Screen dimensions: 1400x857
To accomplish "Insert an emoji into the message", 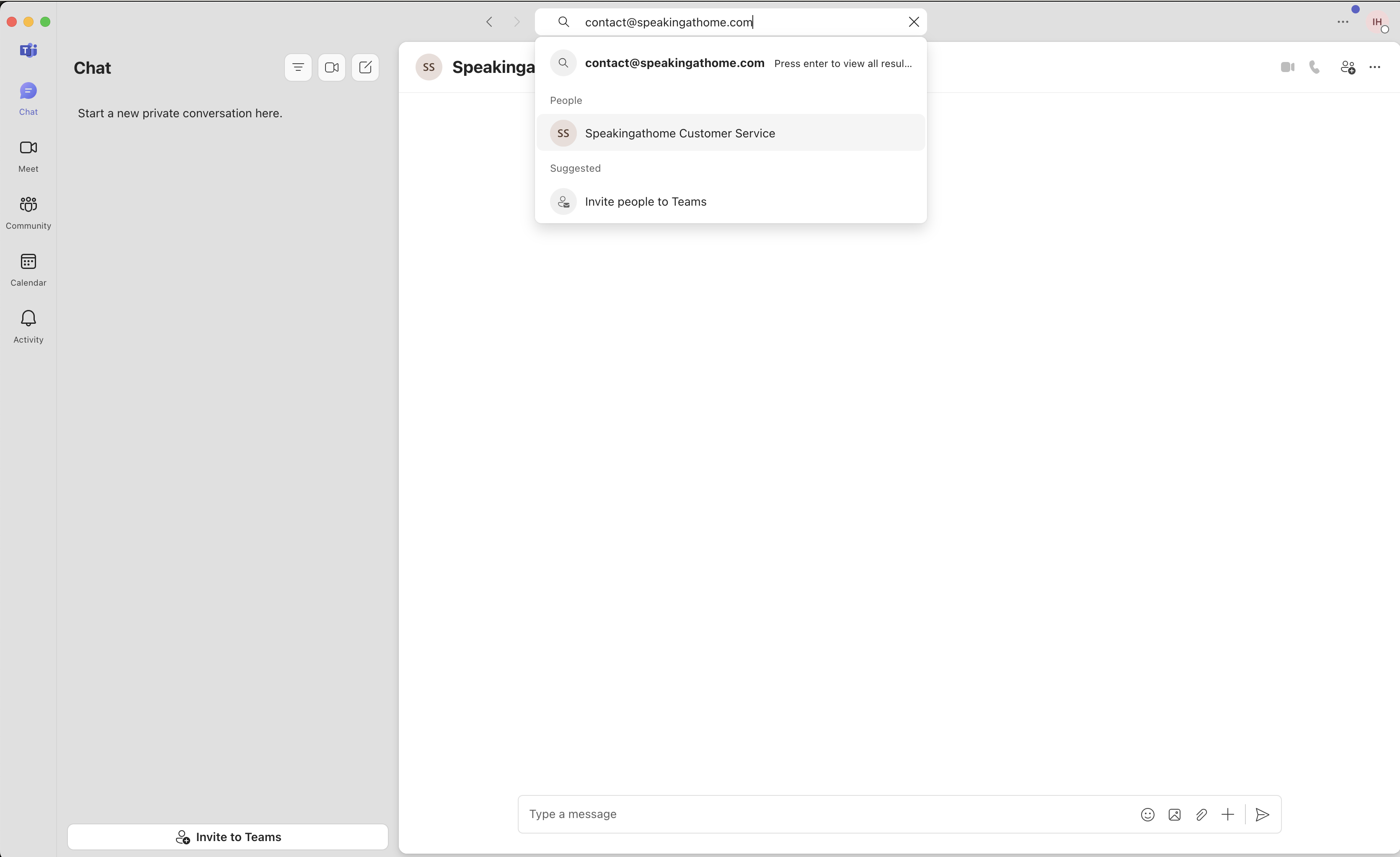I will pos(1147,814).
